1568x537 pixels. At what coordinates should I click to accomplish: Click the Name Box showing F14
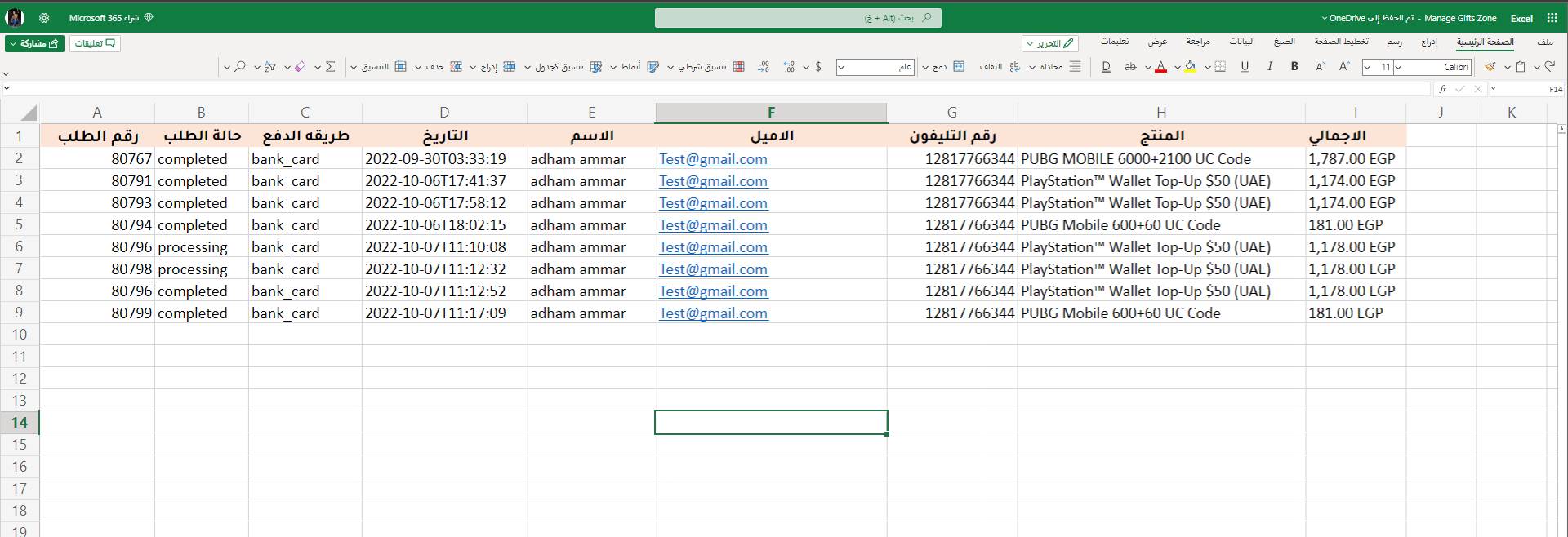tap(1526, 89)
